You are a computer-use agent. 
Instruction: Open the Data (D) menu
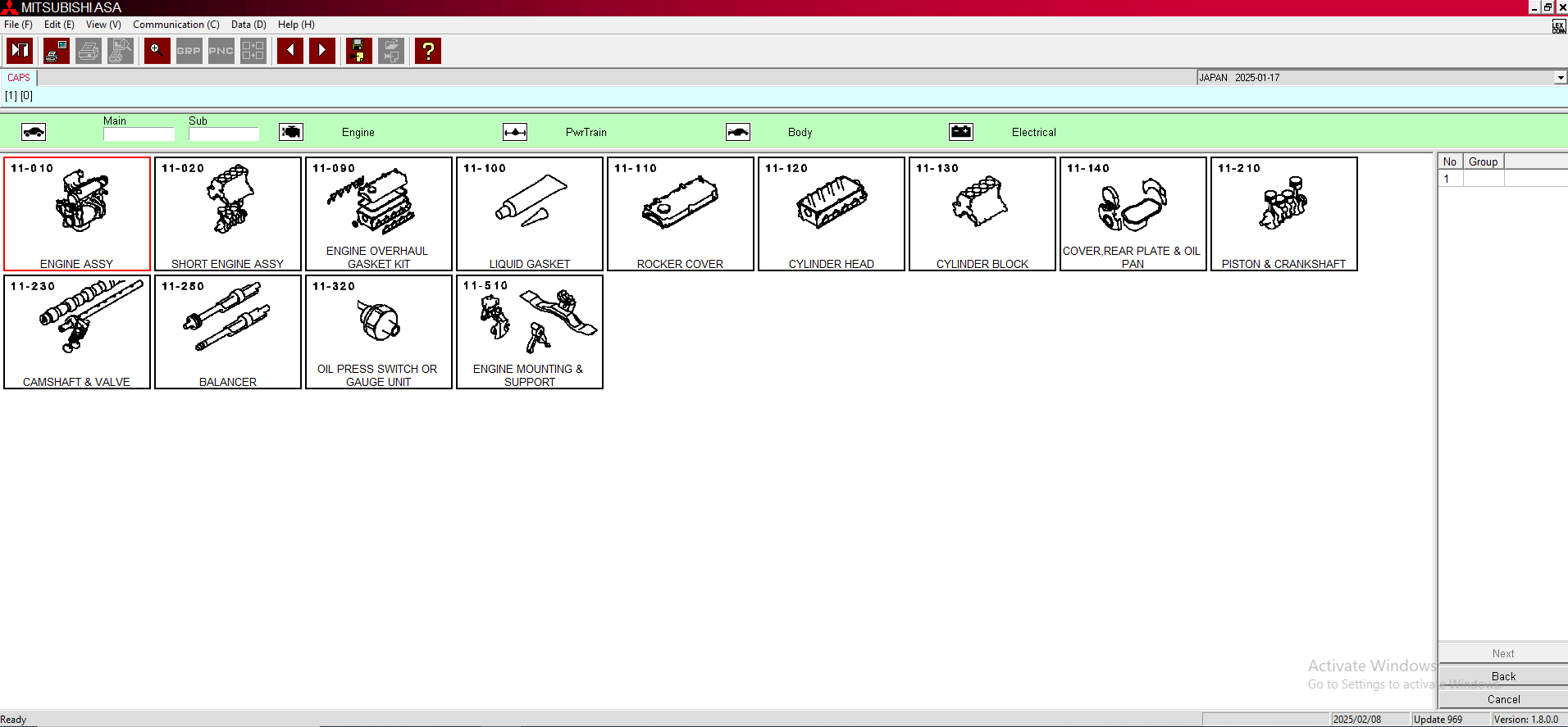click(248, 25)
